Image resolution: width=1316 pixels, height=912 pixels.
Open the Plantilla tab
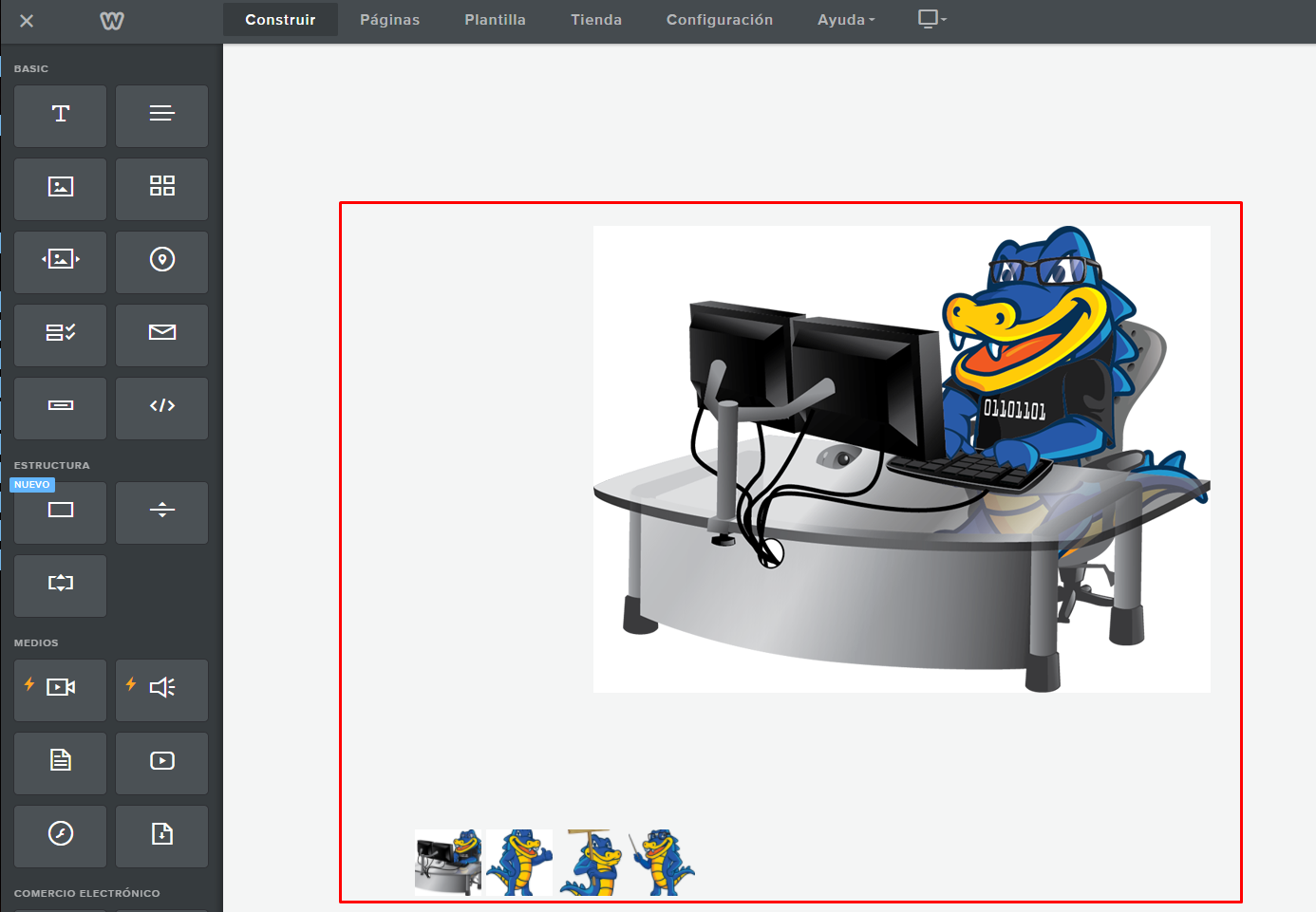(x=495, y=20)
